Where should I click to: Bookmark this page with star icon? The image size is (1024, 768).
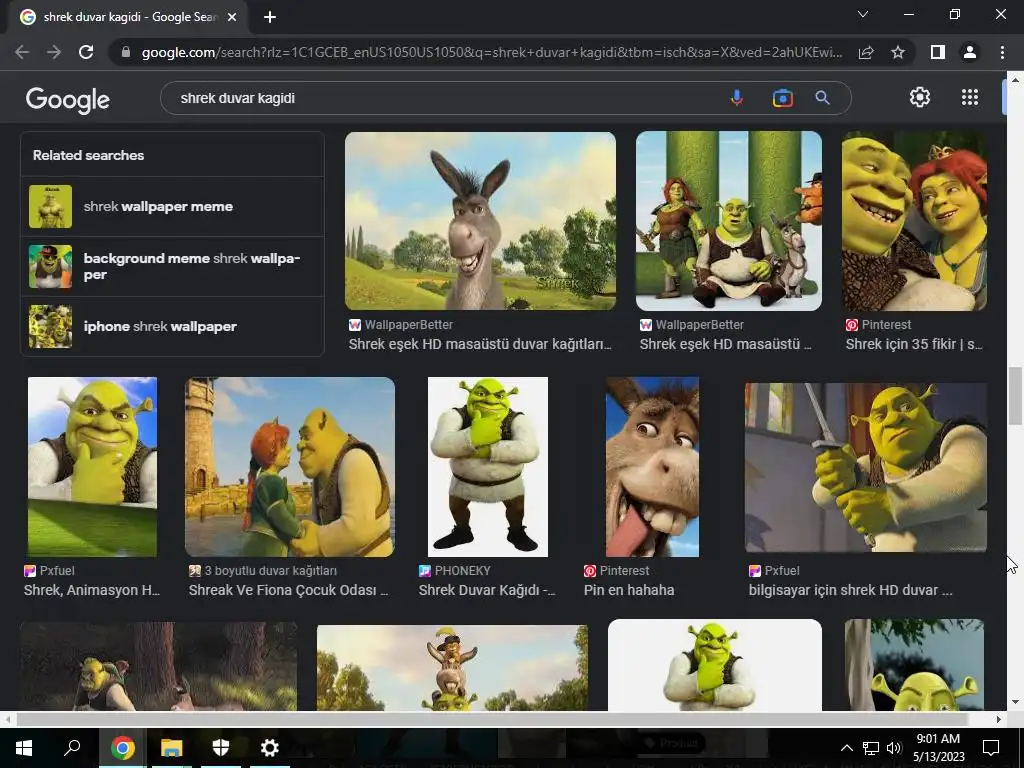tap(898, 52)
